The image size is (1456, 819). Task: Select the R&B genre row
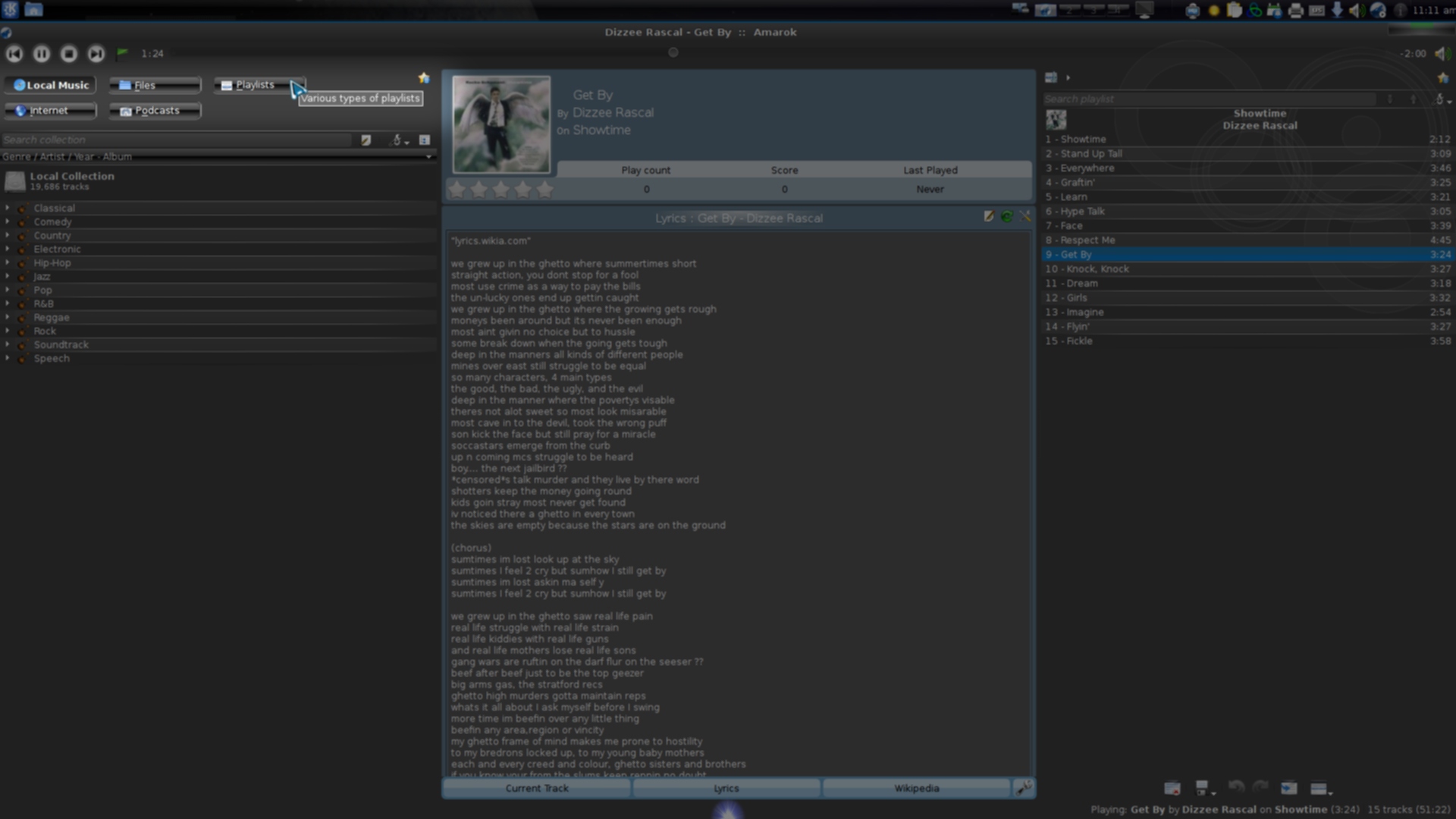(x=220, y=304)
